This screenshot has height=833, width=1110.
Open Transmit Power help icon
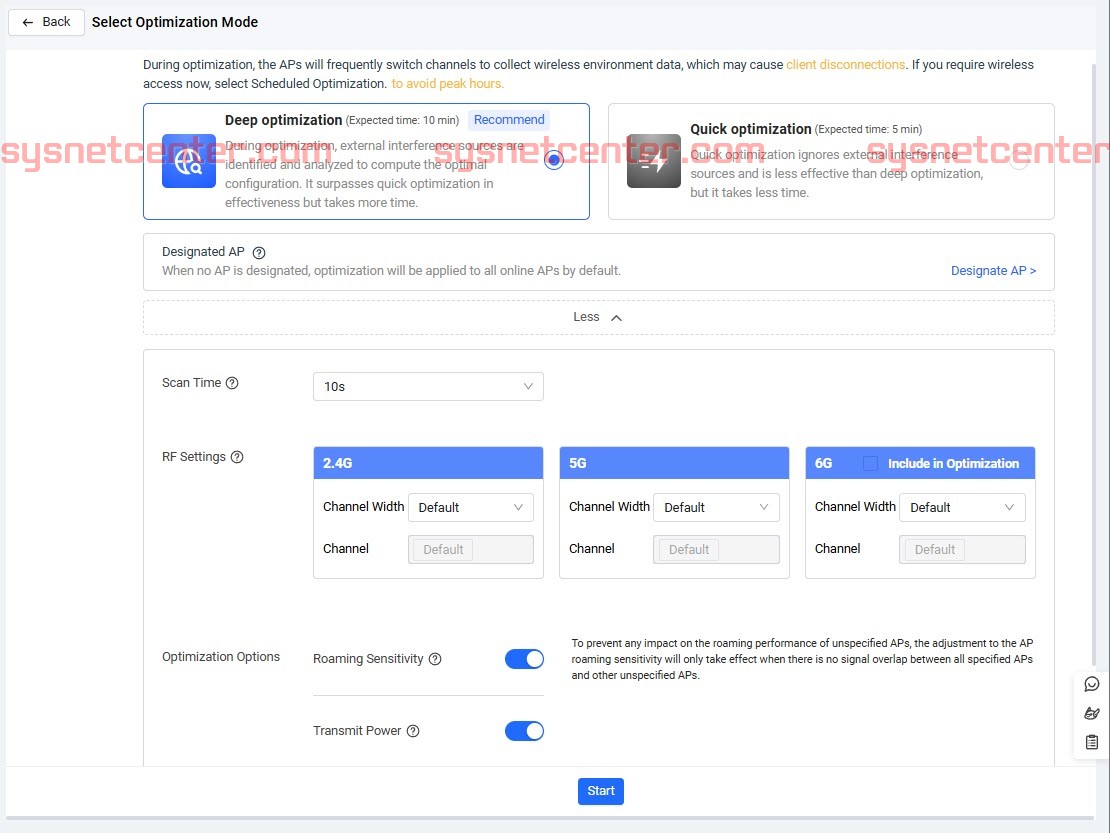pos(413,731)
